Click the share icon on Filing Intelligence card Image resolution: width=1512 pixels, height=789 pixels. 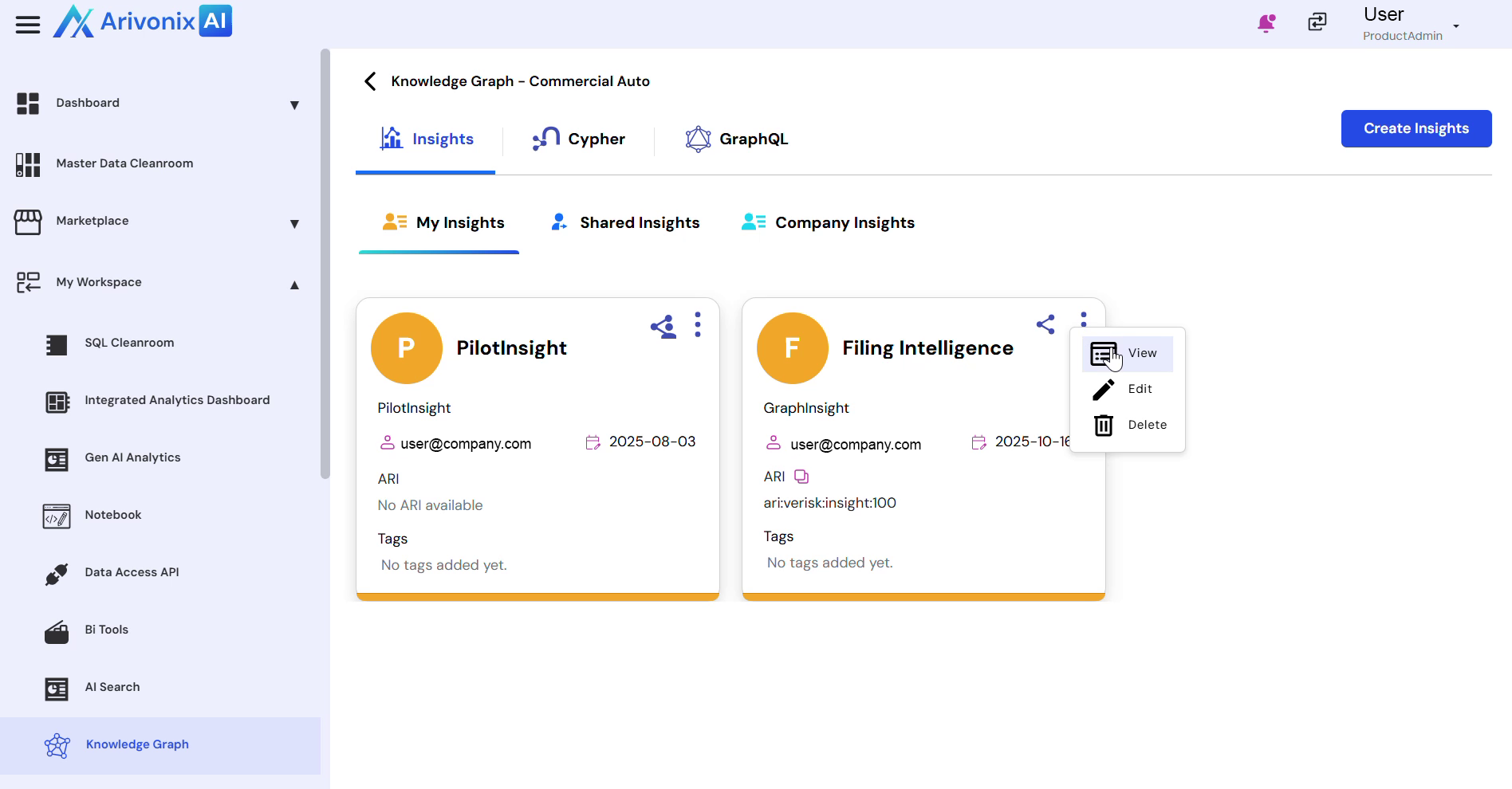[x=1045, y=324]
